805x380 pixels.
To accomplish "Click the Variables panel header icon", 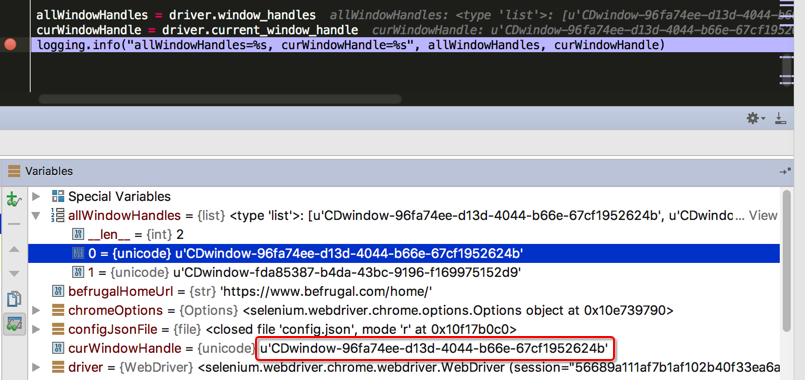I will pos(14,171).
